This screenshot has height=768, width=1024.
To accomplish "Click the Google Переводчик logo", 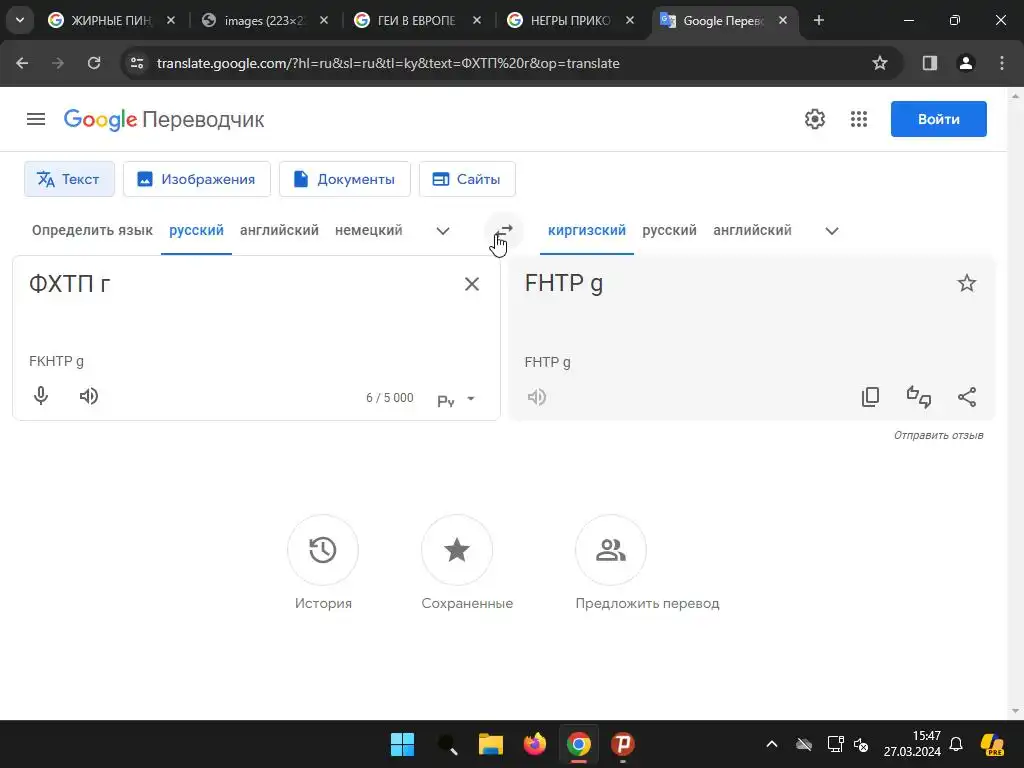I will coord(164,120).
